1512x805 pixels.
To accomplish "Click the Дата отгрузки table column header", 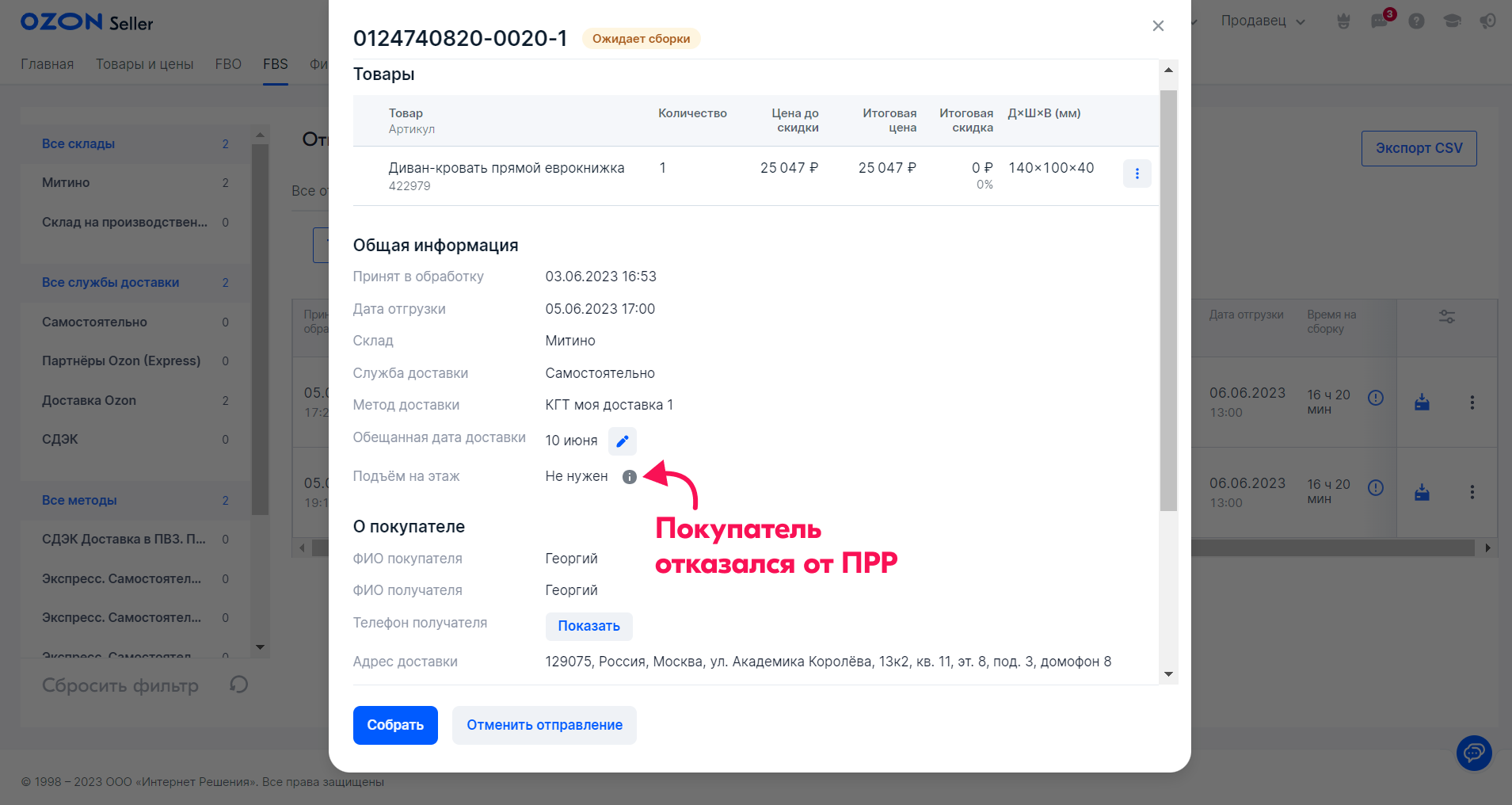I will click(1246, 315).
